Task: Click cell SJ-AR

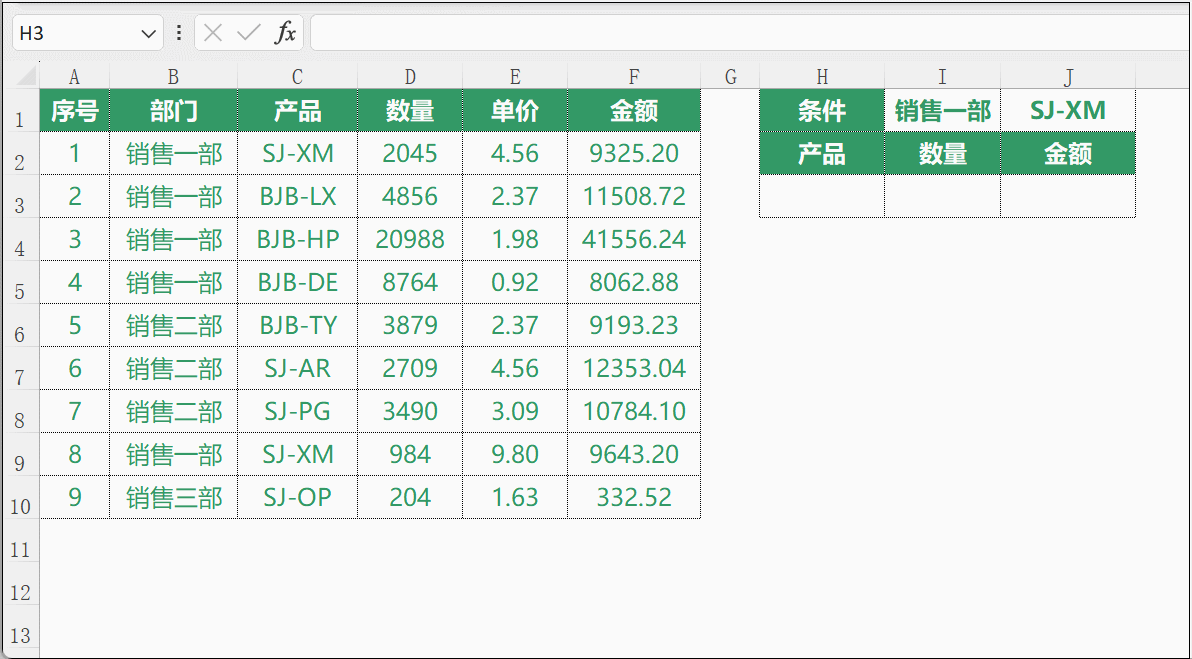Action: click(x=297, y=369)
